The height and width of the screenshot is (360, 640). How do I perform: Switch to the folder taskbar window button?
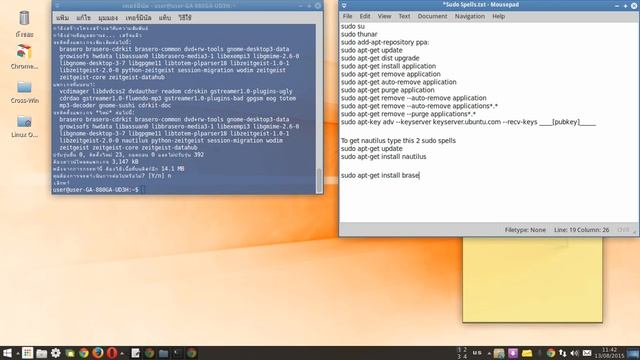163,353
